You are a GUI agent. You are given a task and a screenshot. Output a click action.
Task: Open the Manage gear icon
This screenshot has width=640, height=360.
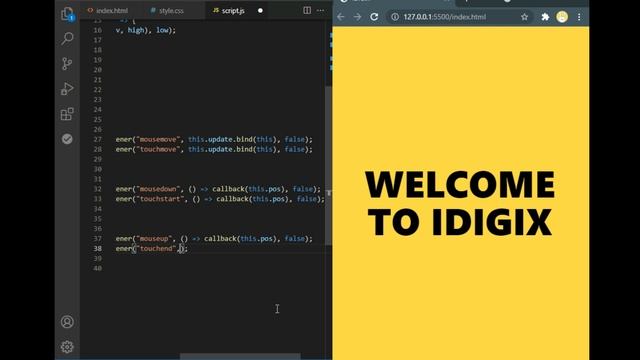tap(67, 347)
